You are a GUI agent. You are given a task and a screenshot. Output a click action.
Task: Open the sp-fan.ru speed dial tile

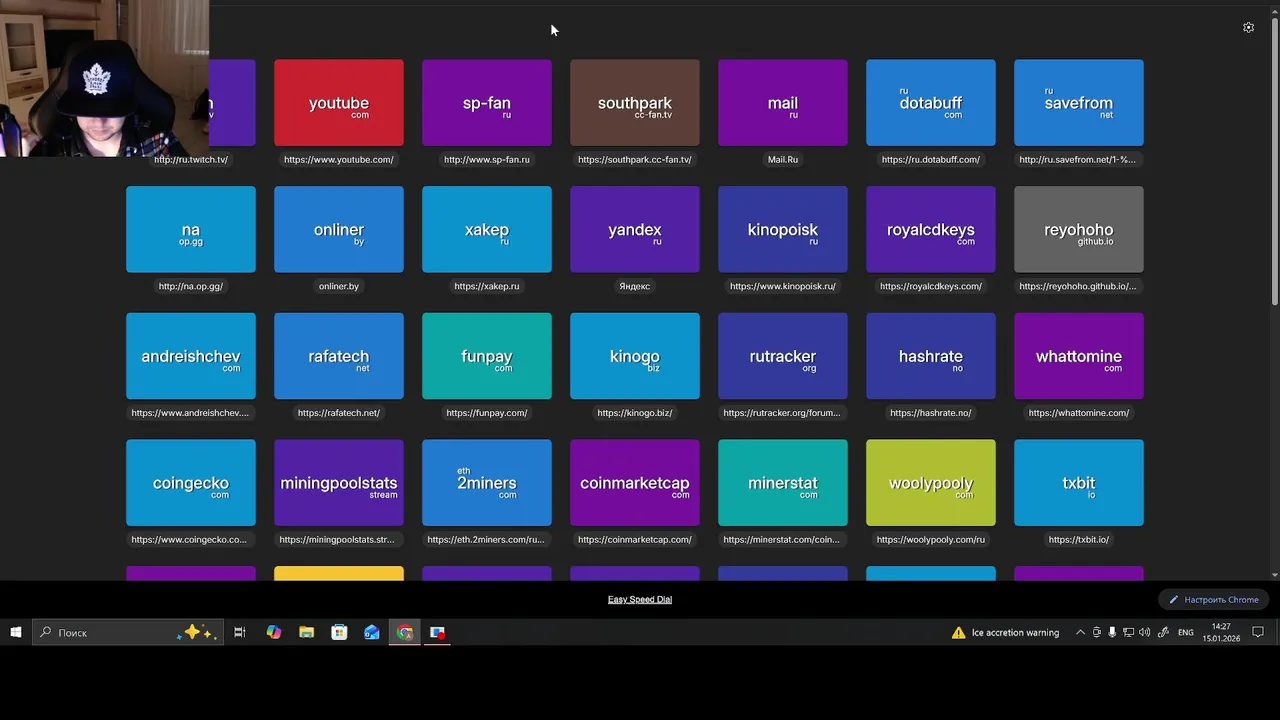487,102
